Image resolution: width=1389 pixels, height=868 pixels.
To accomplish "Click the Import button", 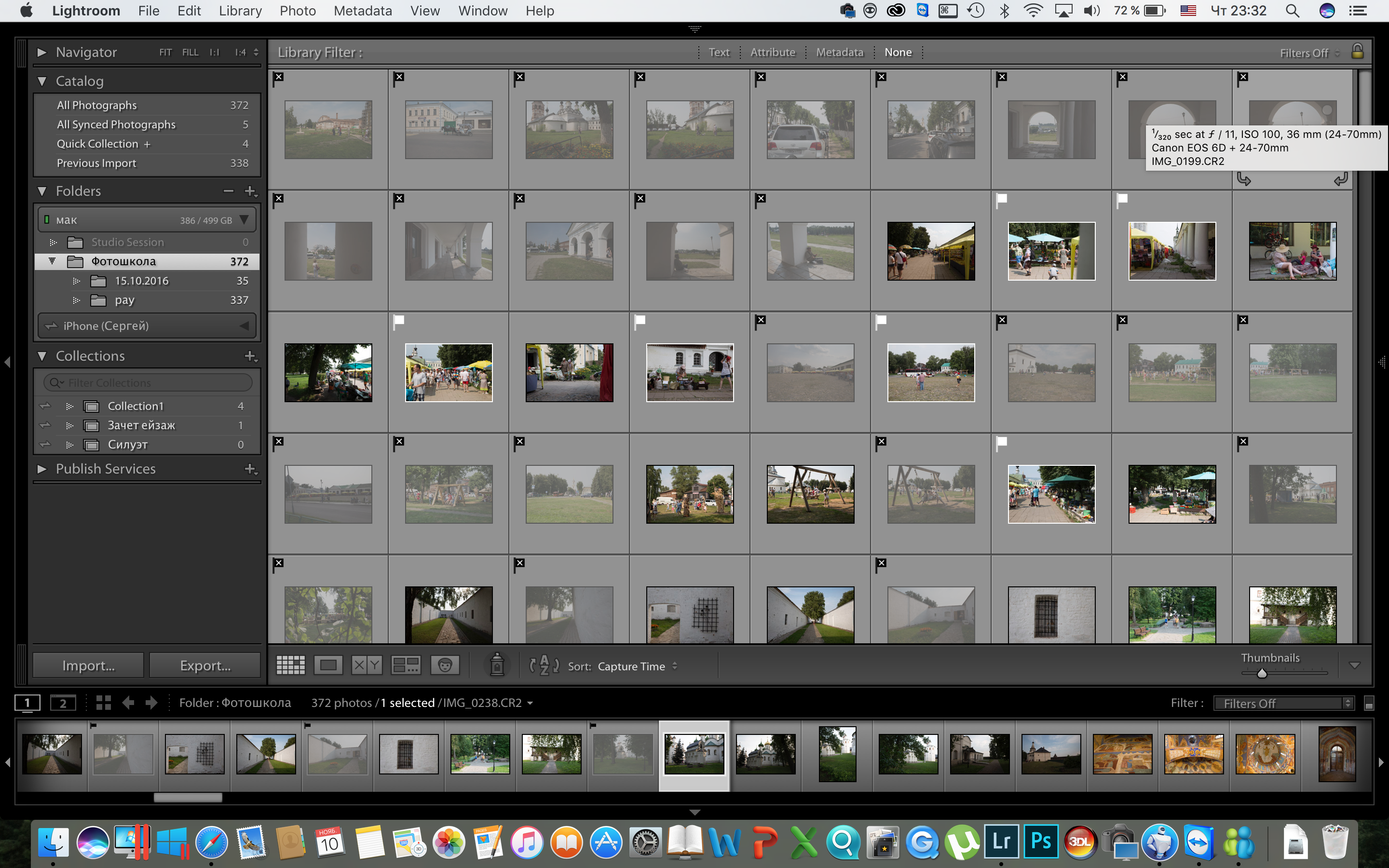I will point(88,665).
